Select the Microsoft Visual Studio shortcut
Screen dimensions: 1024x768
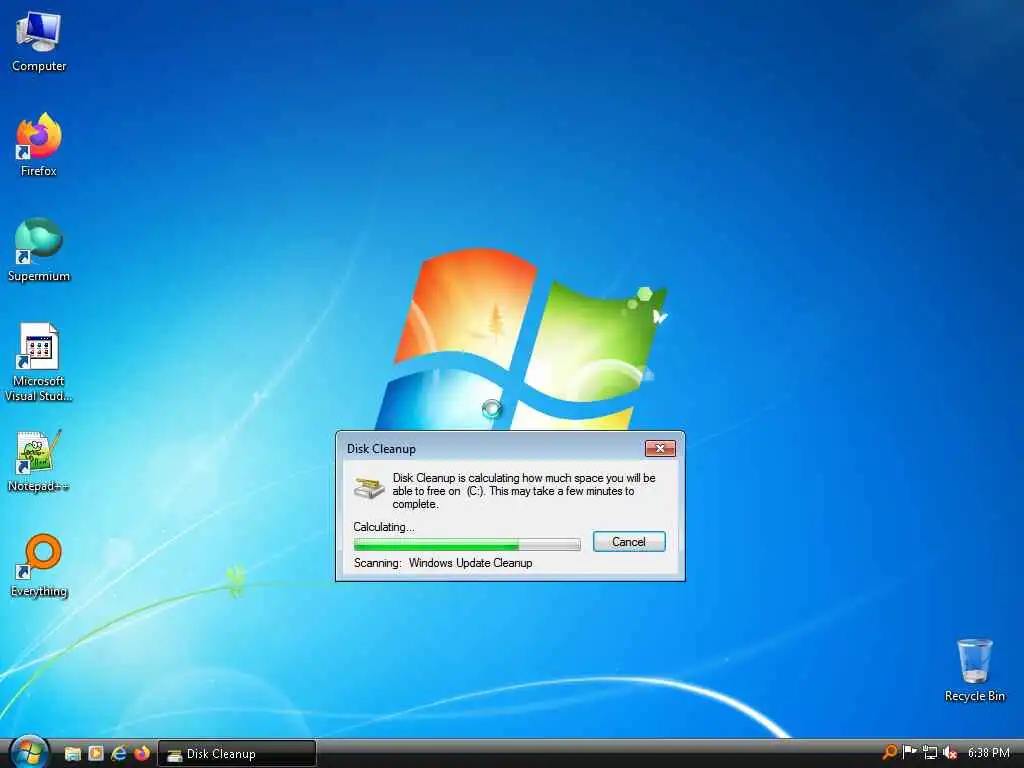click(x=39, y=362)
